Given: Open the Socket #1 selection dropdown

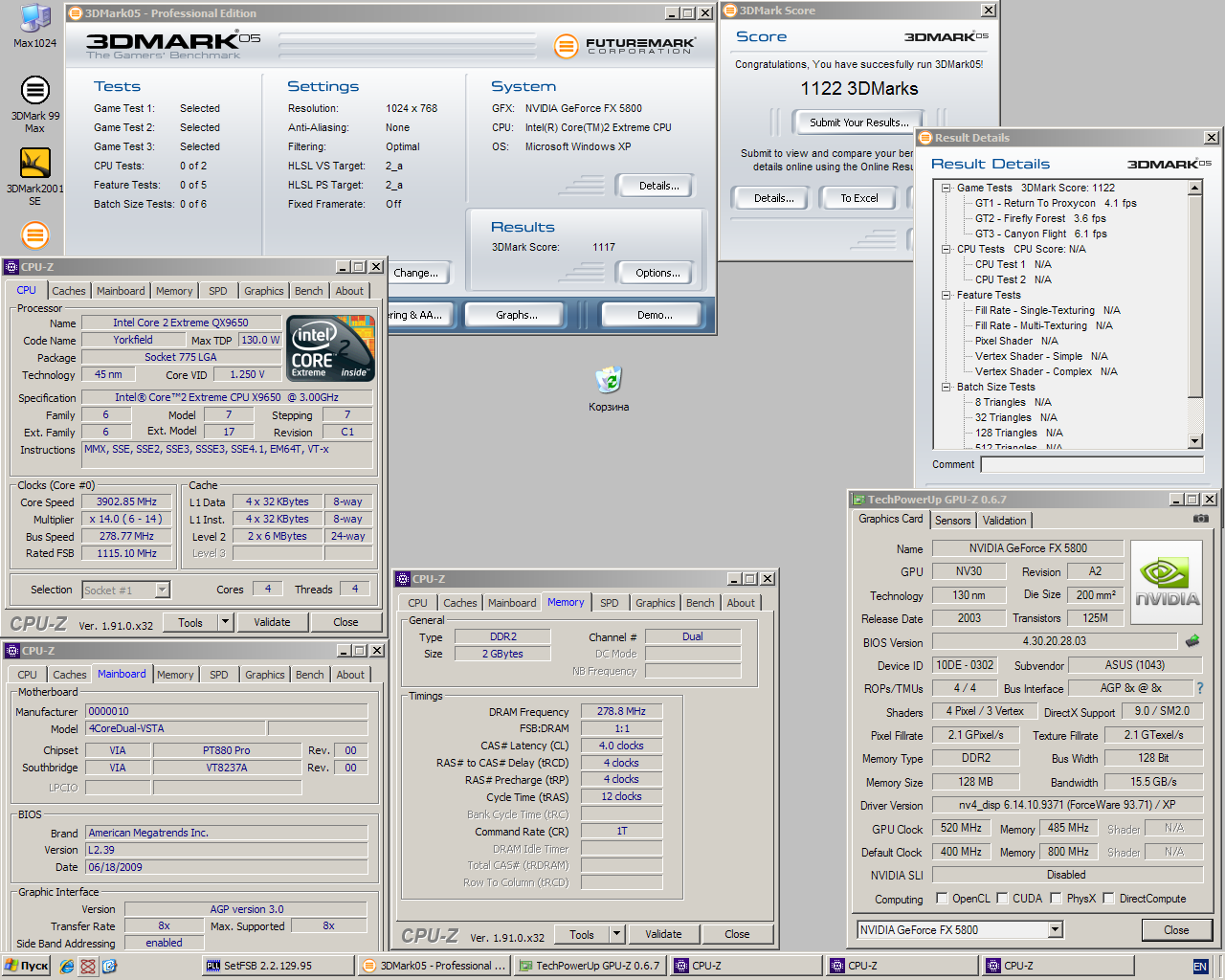Looking at the screenshot, I should pyautogui.click(x=162, y=590).
